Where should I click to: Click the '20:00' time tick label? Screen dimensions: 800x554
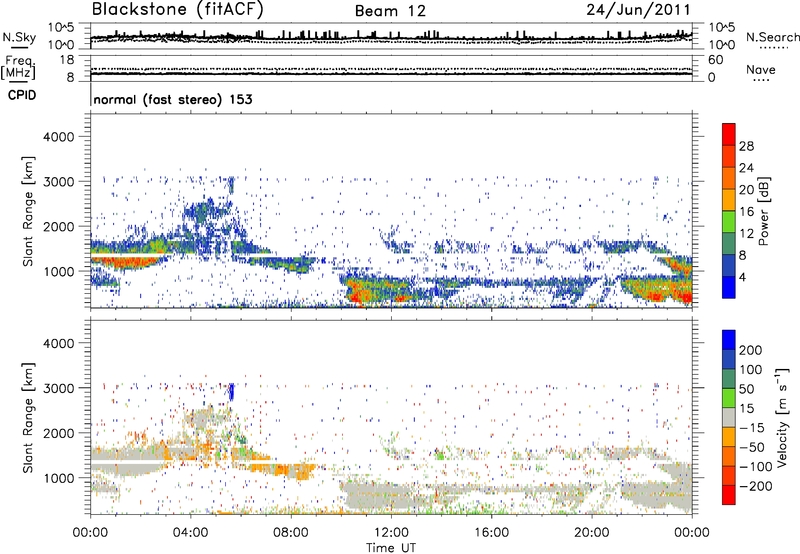pos(591,533)
